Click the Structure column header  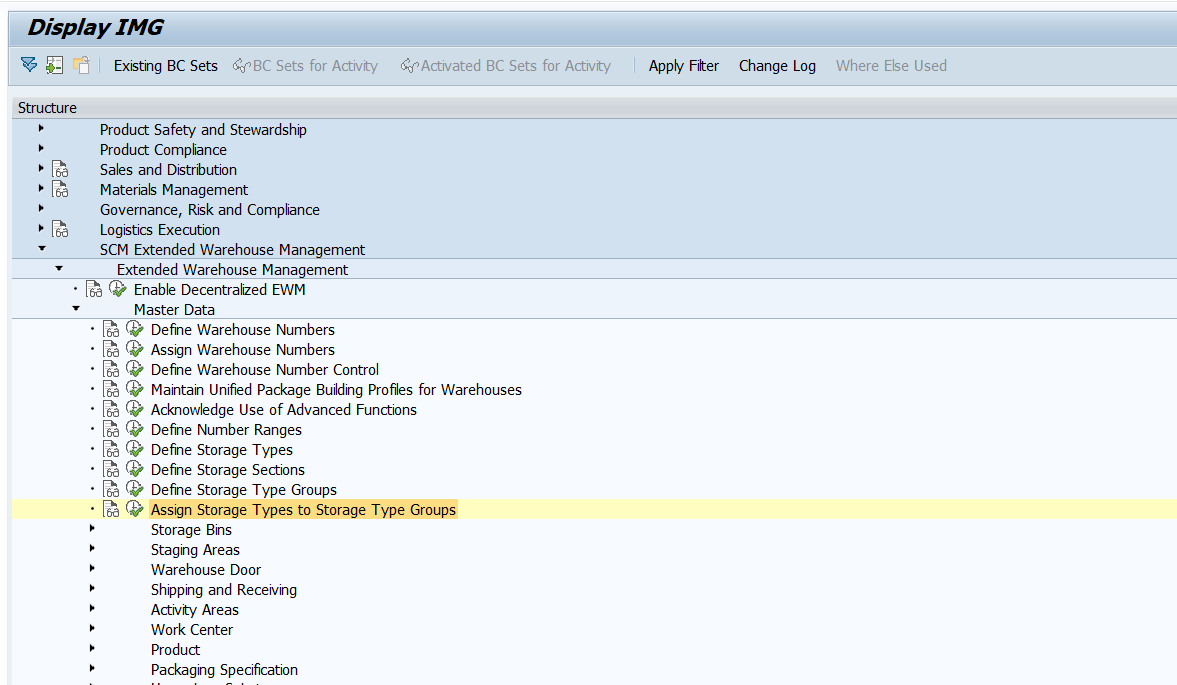click(x=595, y=107)
